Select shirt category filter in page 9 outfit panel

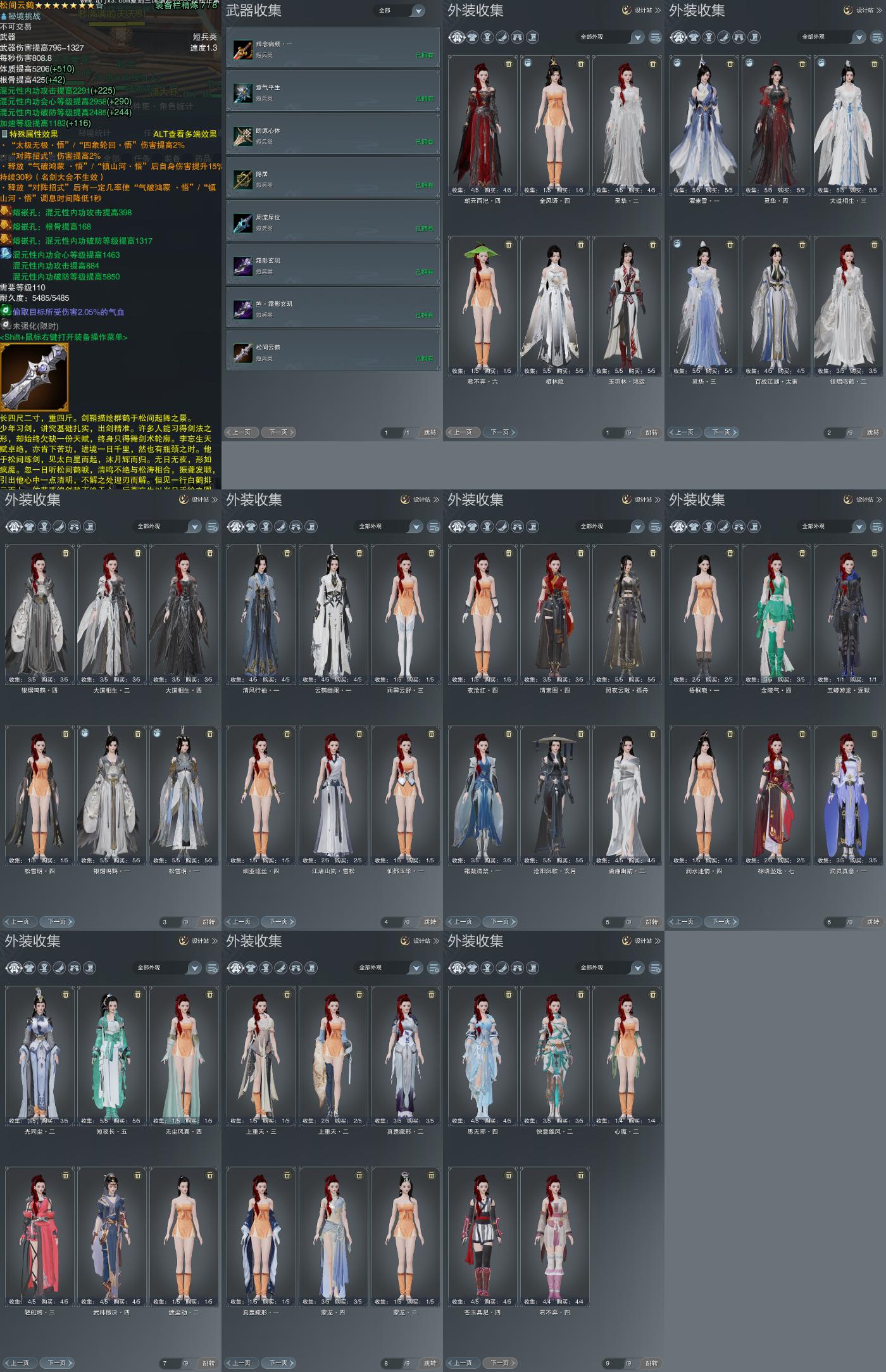click(x=472, y=968)
